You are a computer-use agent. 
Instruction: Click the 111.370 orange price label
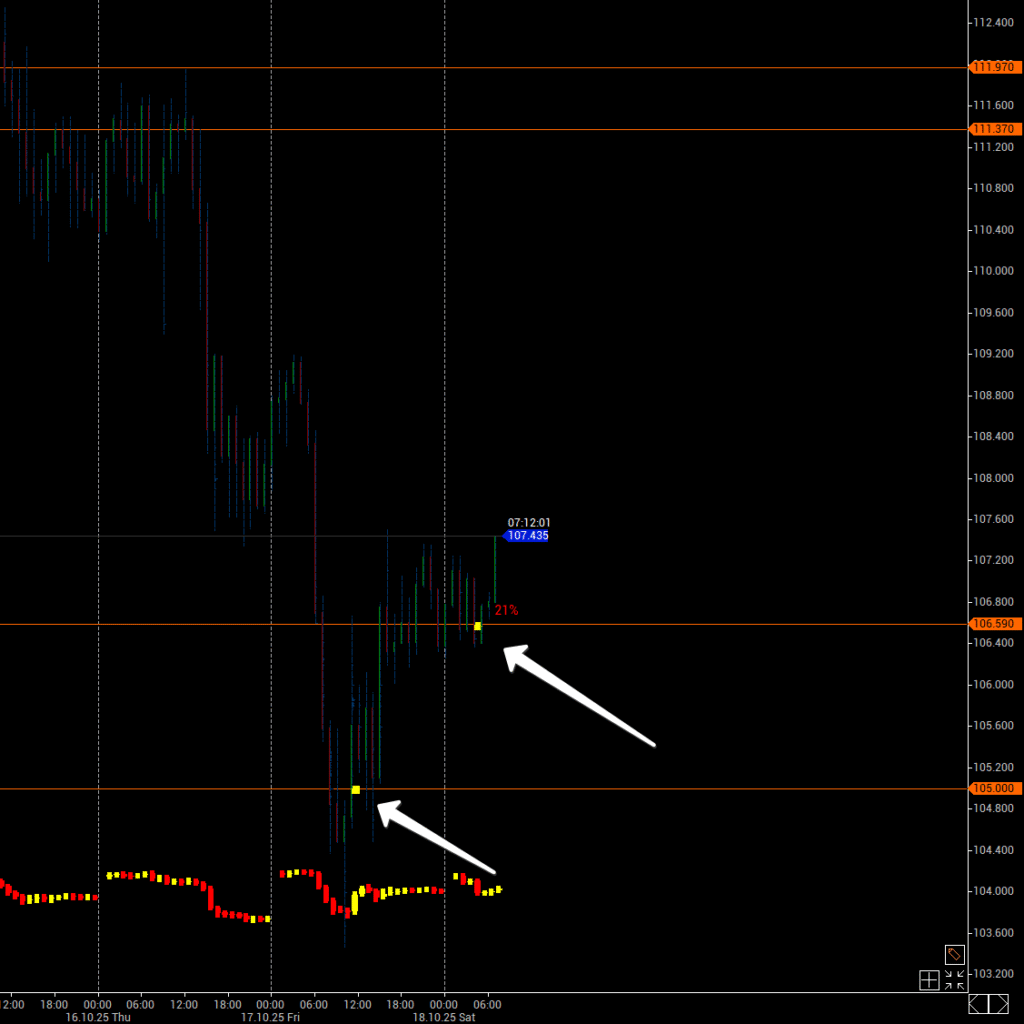pyautogui.click(x=993, y=129)
